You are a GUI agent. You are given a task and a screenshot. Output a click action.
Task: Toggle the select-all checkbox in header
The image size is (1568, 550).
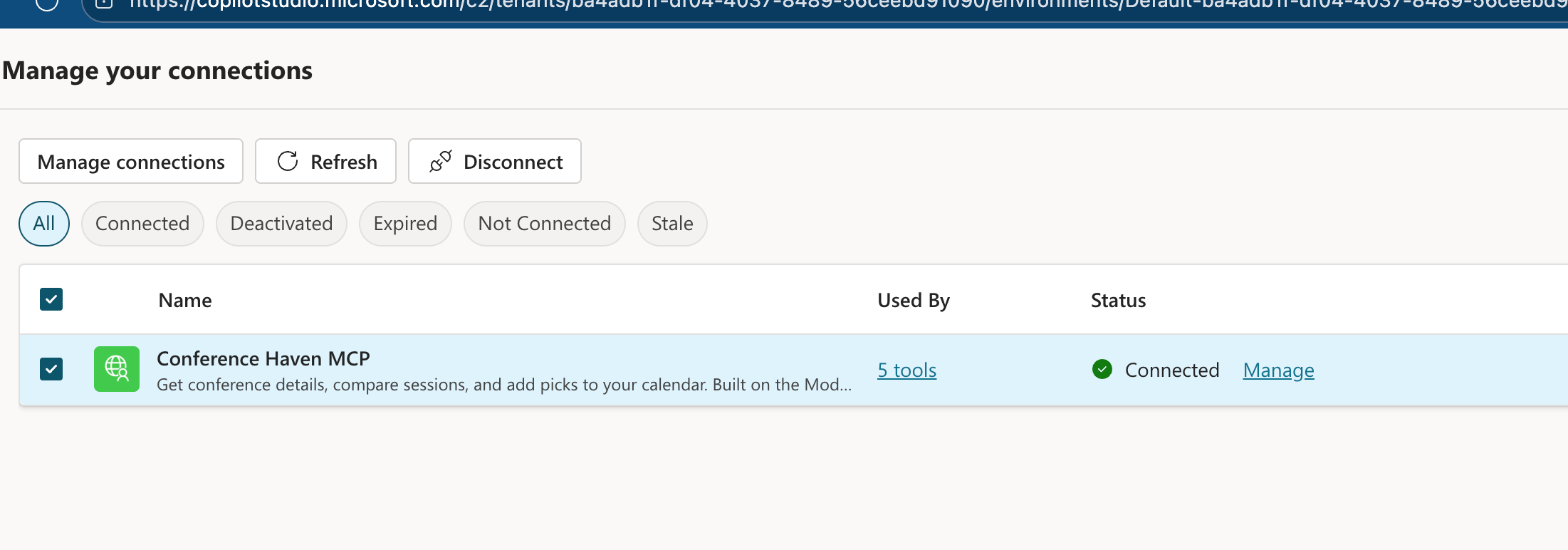pos(51,299)
